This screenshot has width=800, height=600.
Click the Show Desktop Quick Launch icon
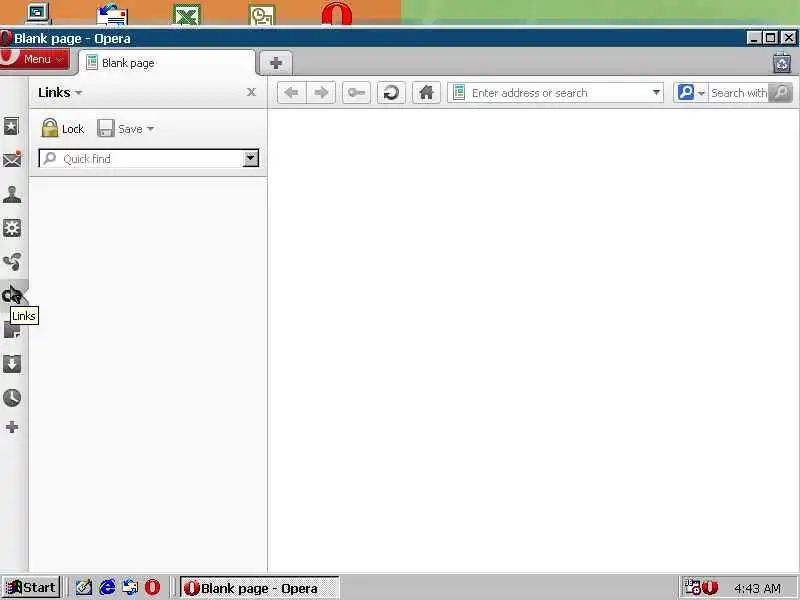coord(84,587)
